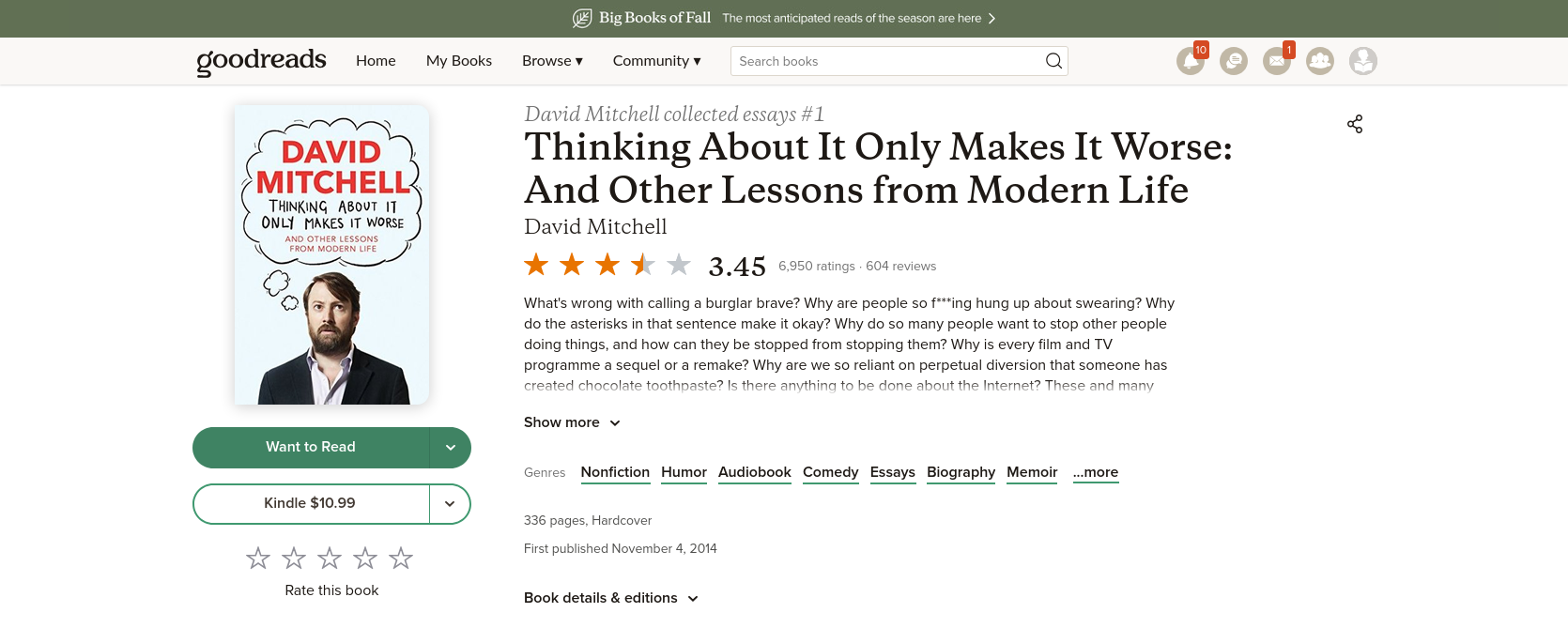
Task: Click the Want to Read button
Action: (311, 448)
